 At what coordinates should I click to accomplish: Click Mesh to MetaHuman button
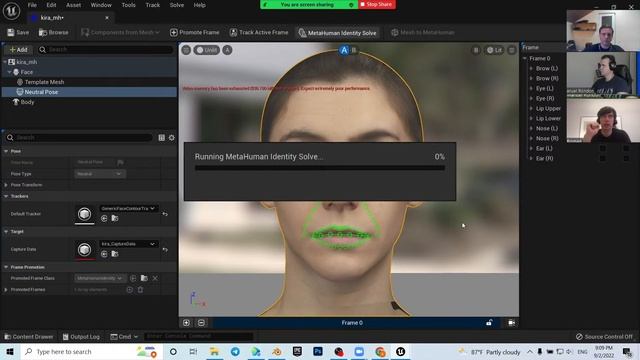coord(422,32)
